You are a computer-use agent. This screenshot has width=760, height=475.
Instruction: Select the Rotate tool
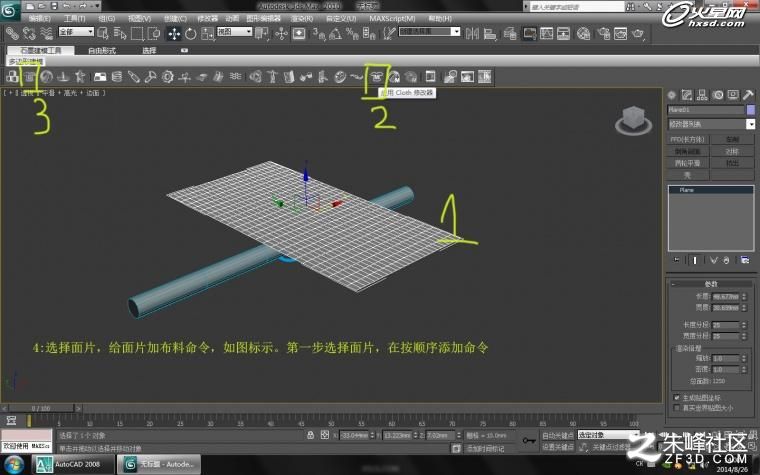pyautogui.click(x=190, y=33)
